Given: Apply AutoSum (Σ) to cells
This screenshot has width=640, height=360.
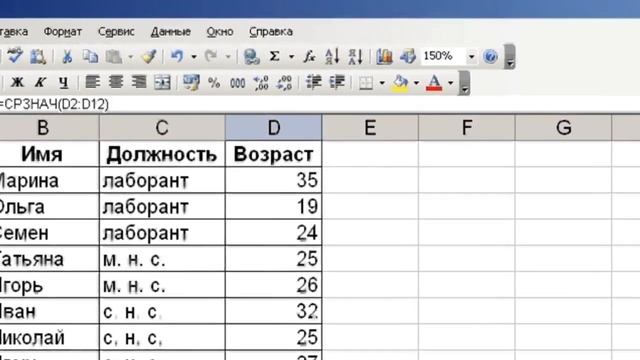Looking at the screenshot, I should [x=275, y=56].
